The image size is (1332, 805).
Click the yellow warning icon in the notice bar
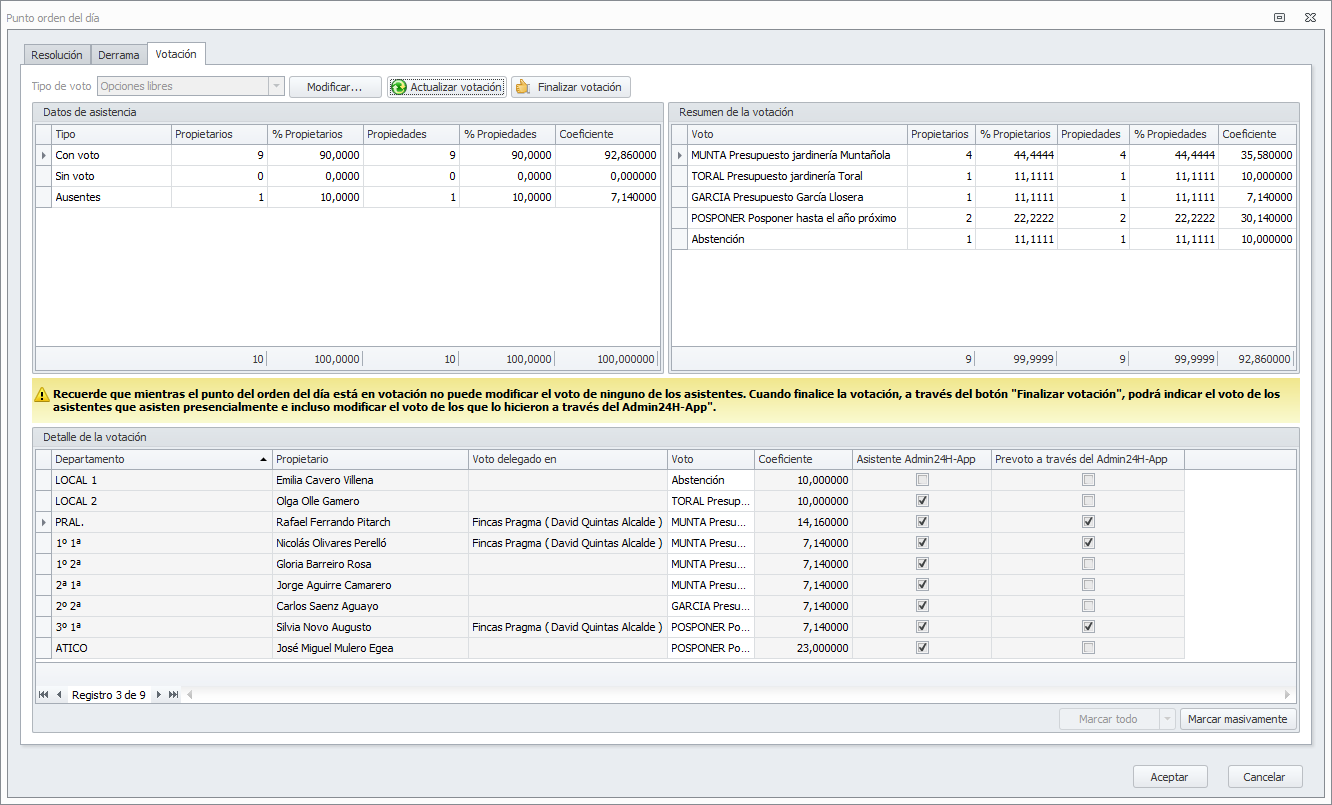(x=42, y=395)
